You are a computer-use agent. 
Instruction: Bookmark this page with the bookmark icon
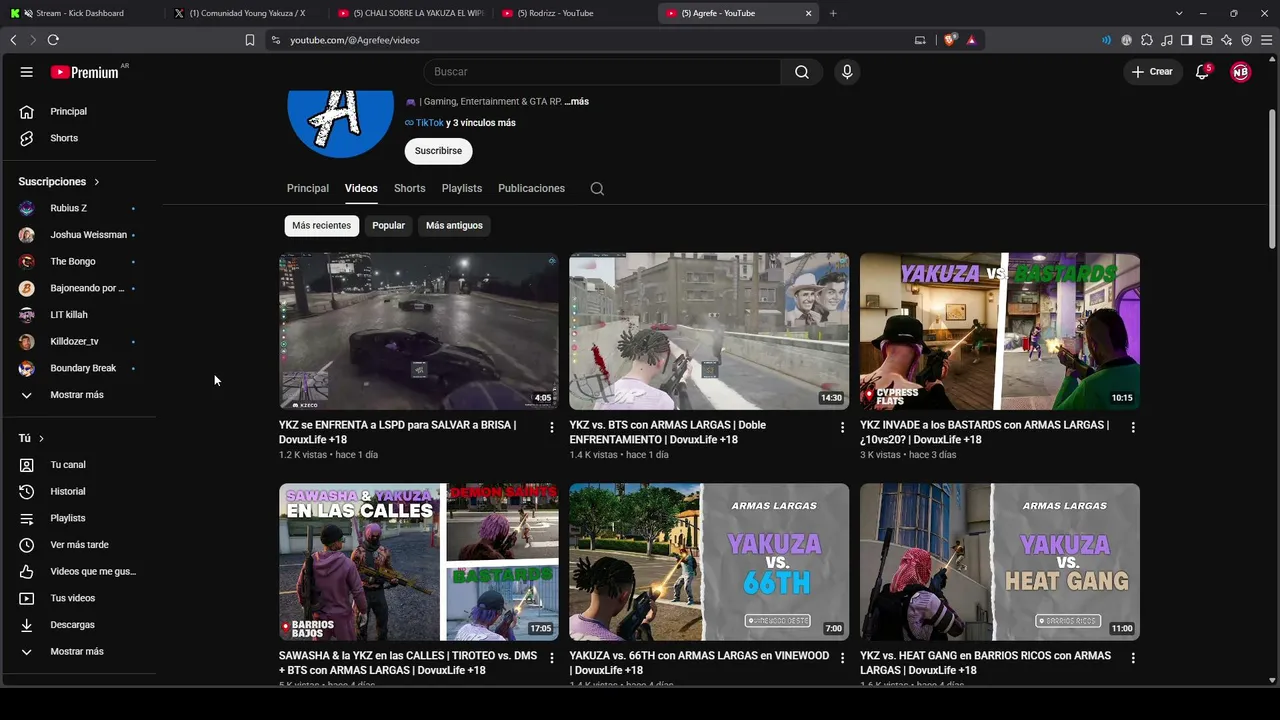[250, 40]
